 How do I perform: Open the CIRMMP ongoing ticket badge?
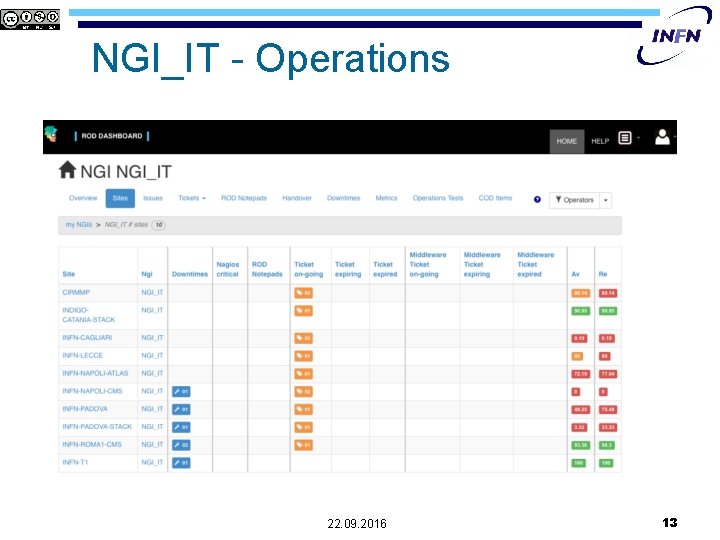coord(304,293)
